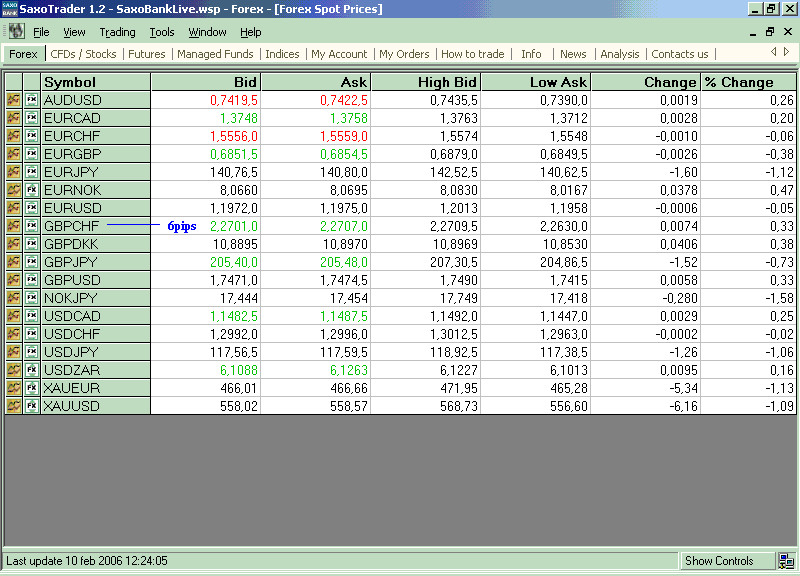Click the Bid column header

(206, 82)
